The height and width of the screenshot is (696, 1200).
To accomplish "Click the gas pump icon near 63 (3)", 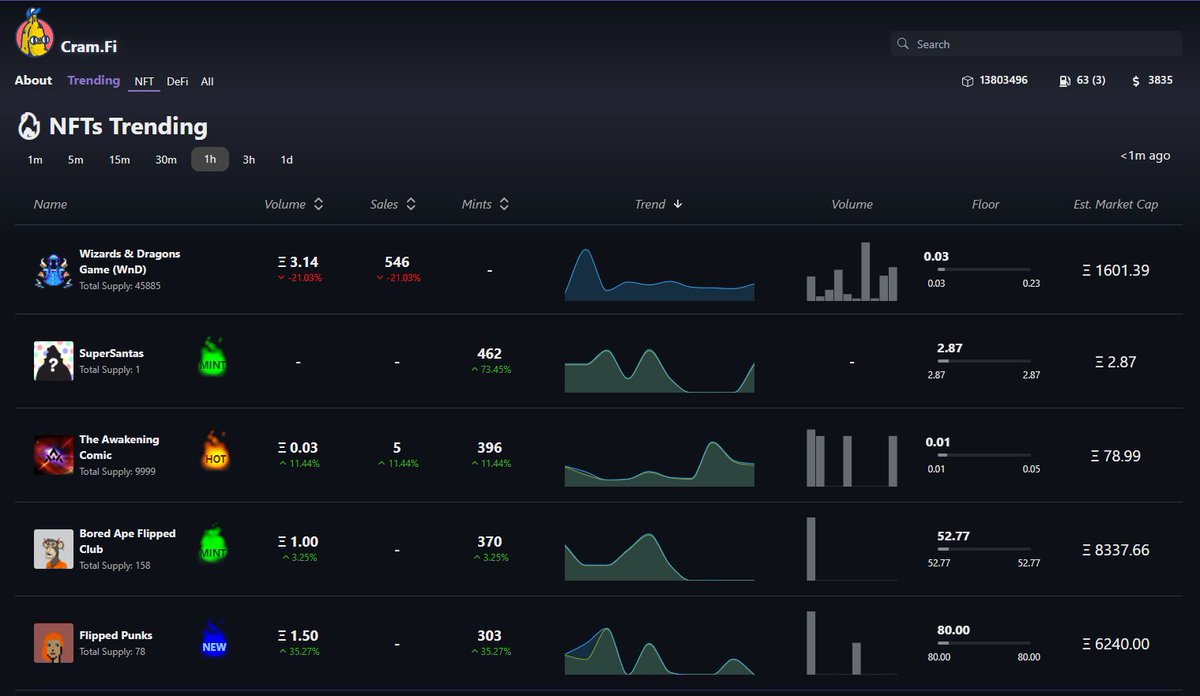I will (1064, 81).
